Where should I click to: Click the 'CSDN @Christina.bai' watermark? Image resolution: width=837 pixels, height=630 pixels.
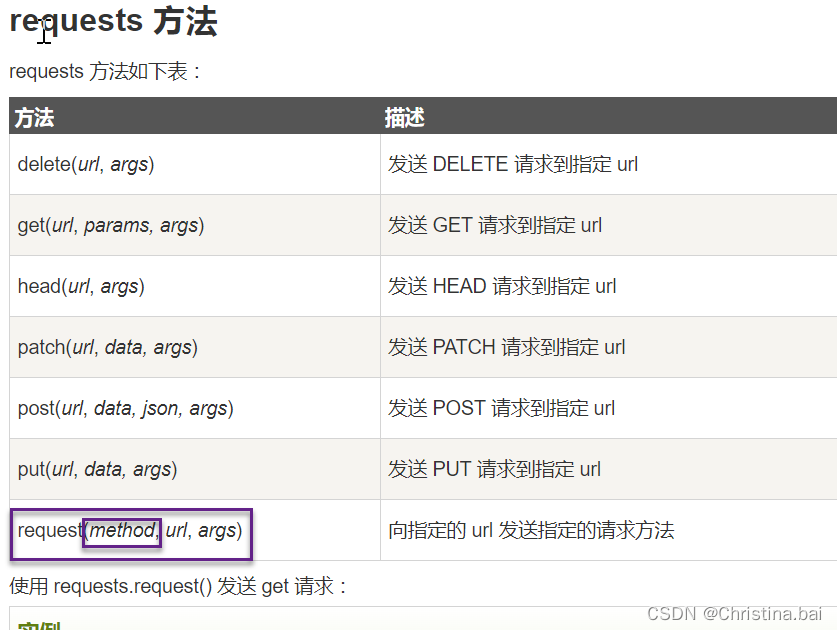735,614
